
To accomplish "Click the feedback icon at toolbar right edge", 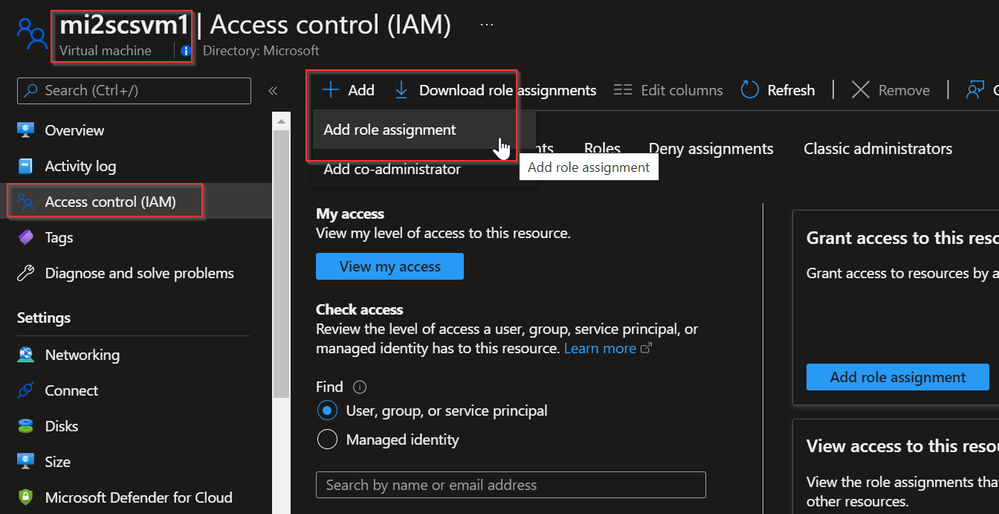I will pos(975,90).
